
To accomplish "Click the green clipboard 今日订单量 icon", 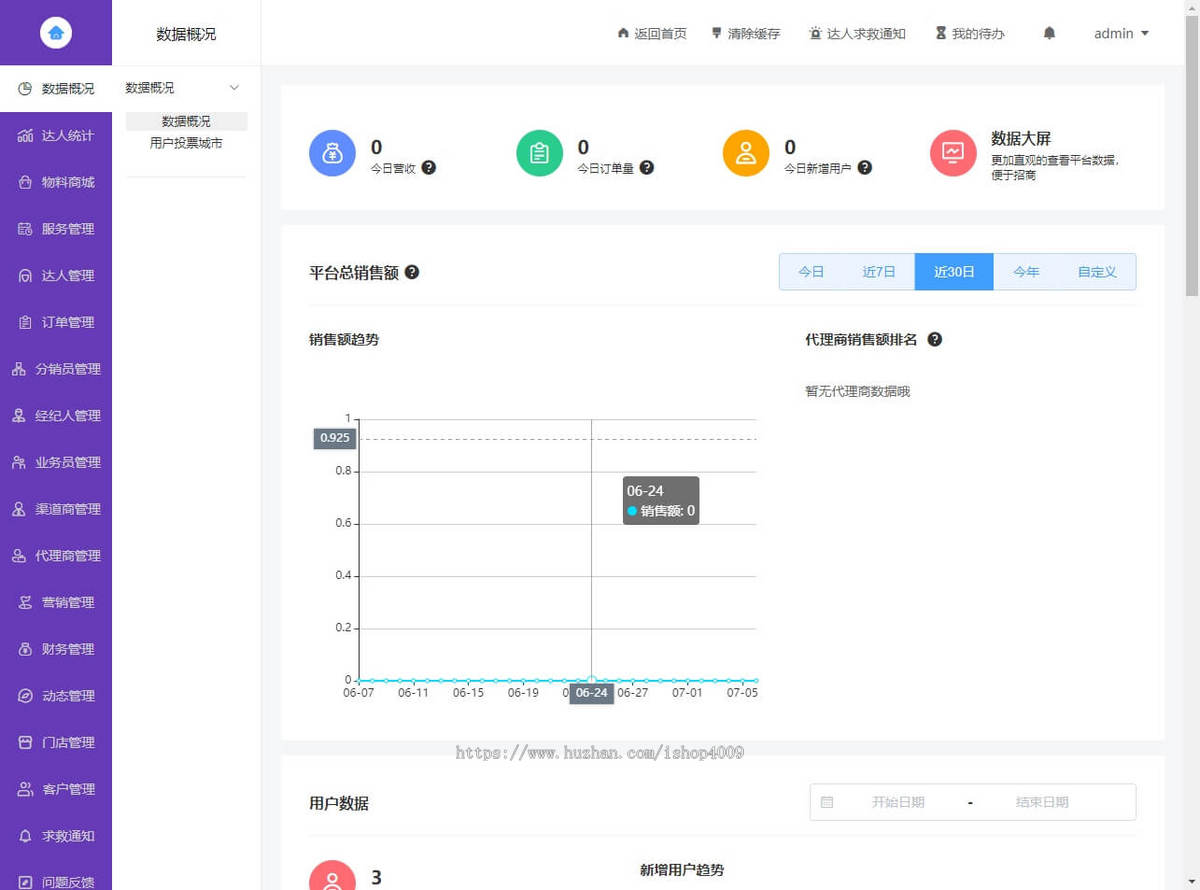I will tap(540, 153).
